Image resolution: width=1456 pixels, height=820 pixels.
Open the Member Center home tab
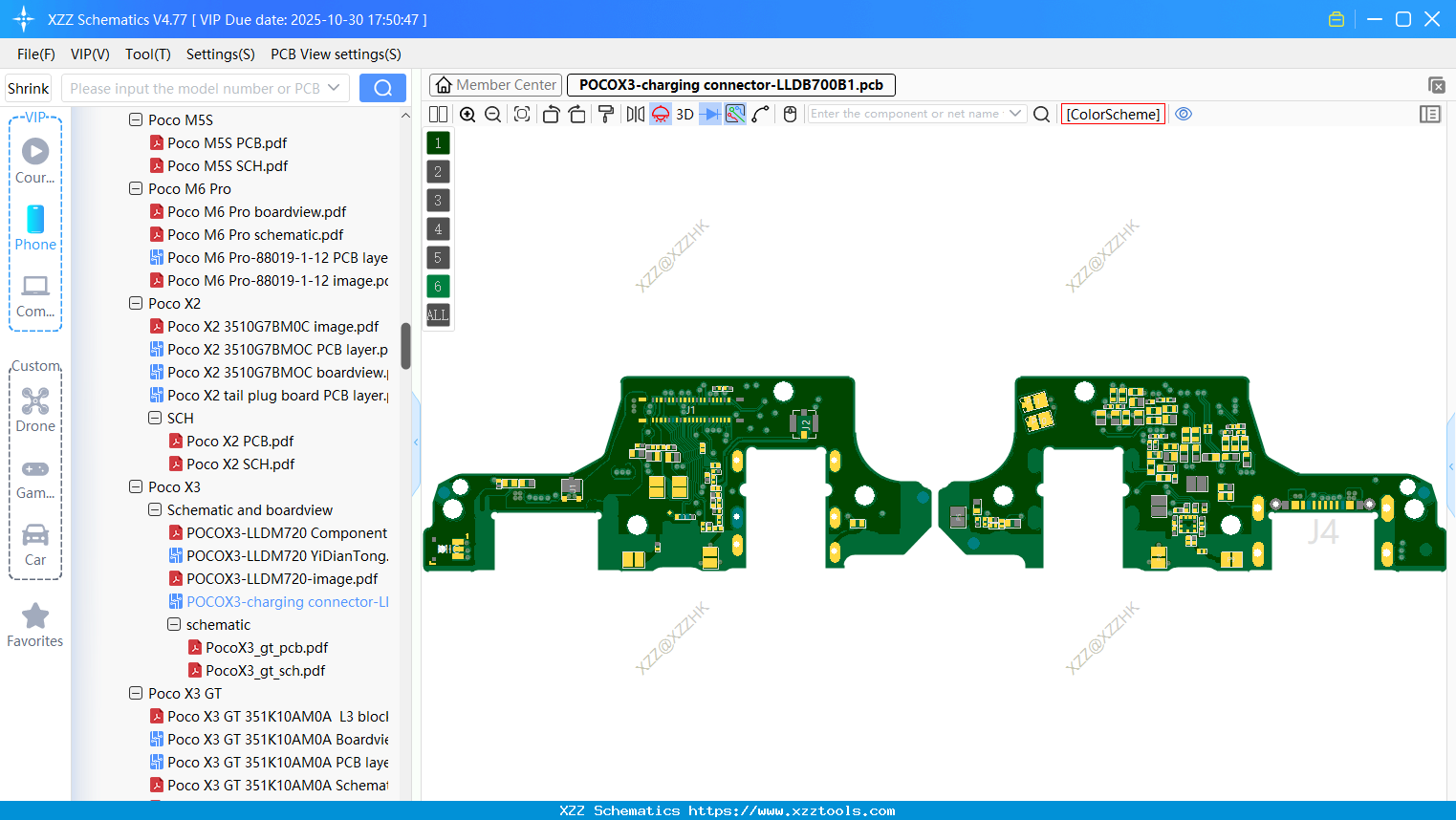(495, 85)
